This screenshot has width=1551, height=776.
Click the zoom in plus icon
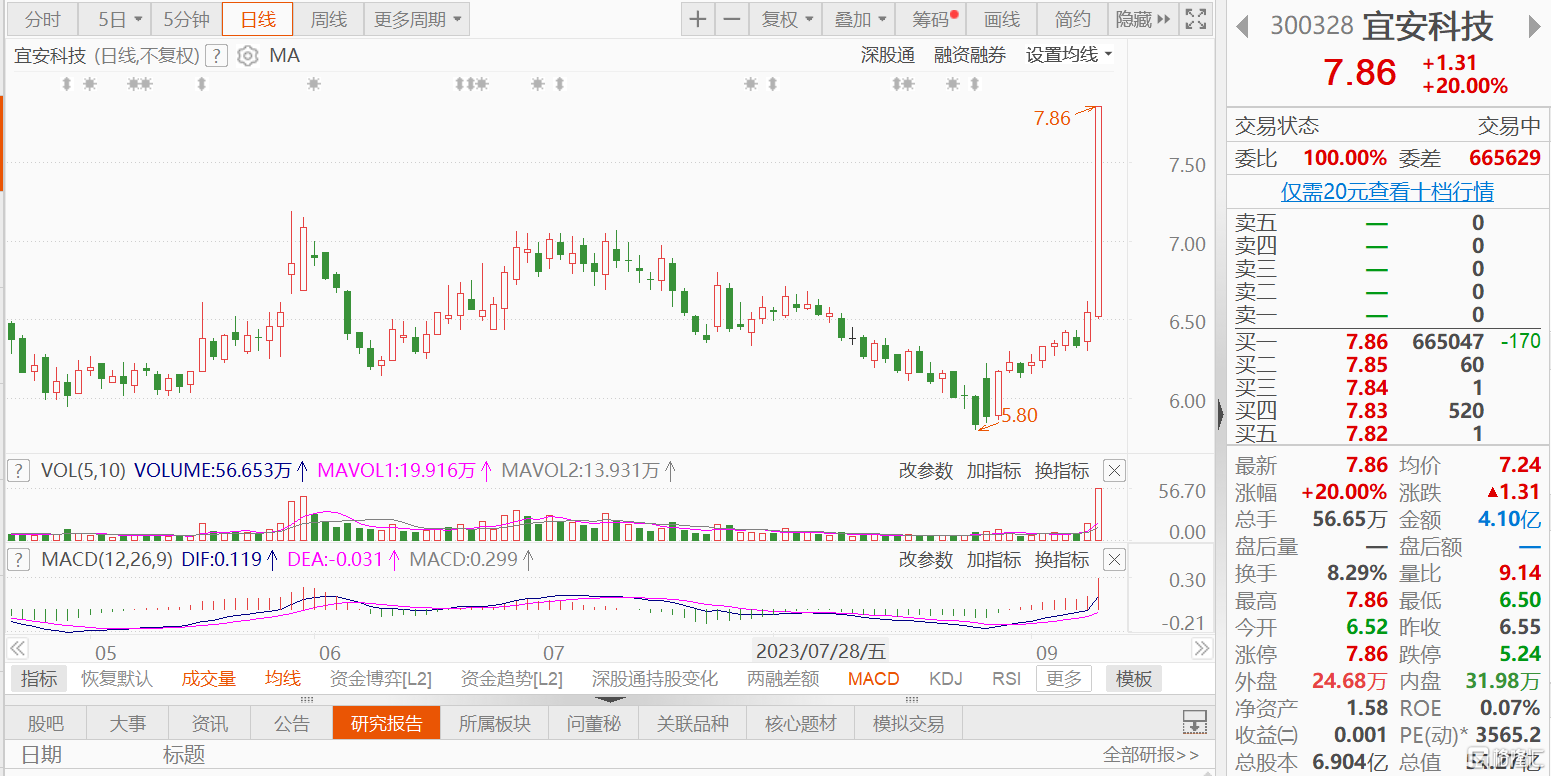(x=697, y=19)
